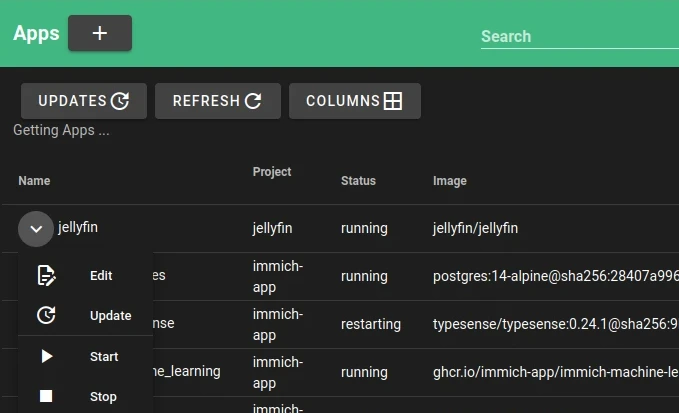Screen dimensions: 679x413
Task: Click the jellyfin app name
Action: (78, 228)
